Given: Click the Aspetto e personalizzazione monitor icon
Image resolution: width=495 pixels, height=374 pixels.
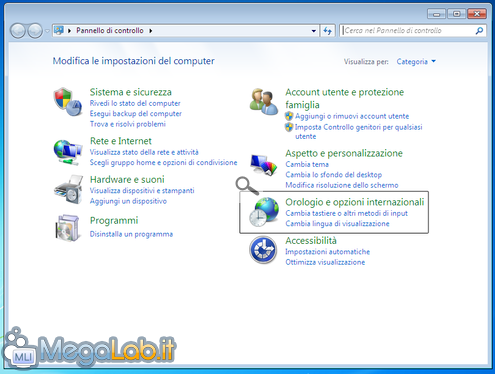Looking at the screenshot, I should pos(264,165).
